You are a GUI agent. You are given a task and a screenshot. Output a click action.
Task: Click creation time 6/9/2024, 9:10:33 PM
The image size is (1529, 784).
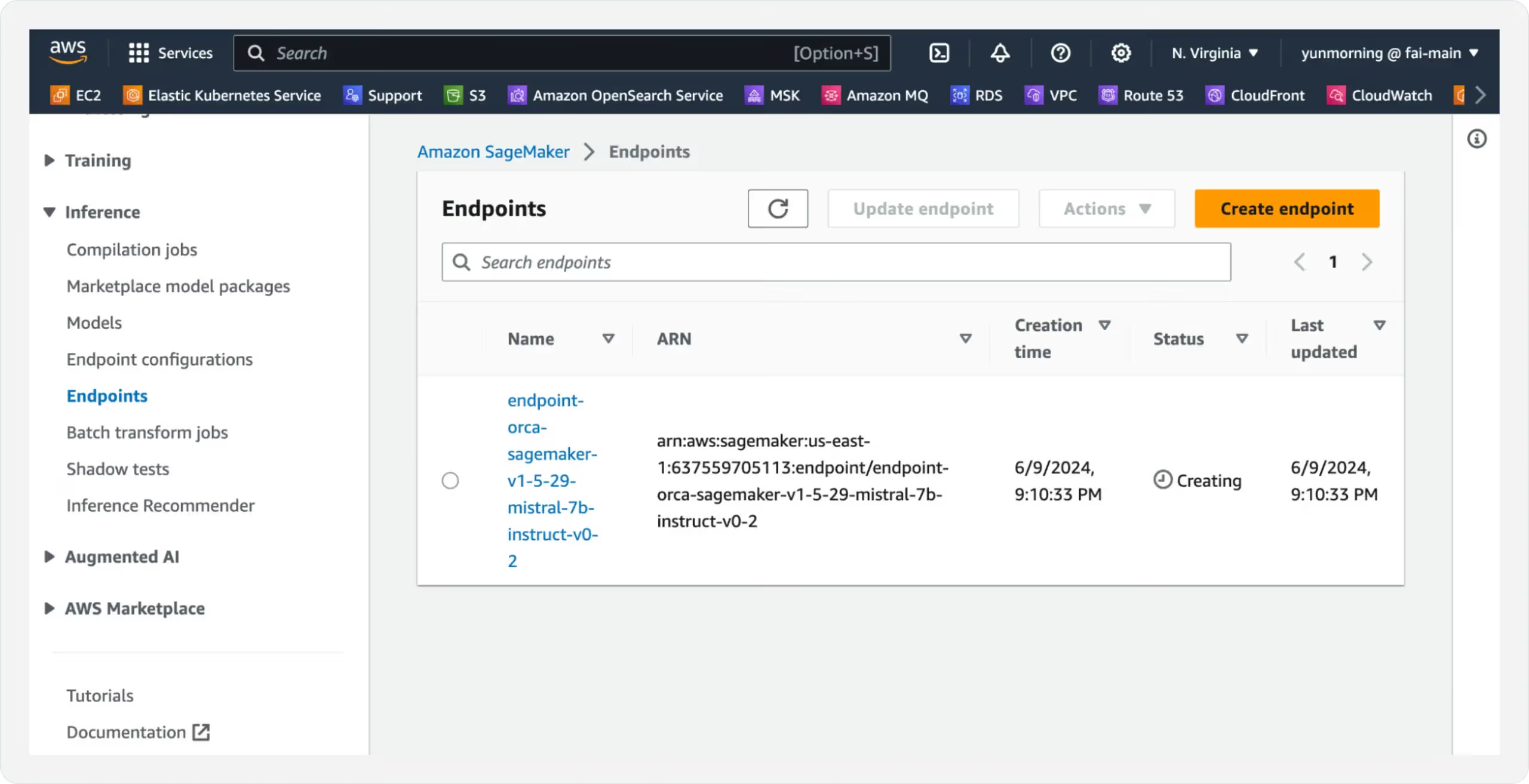[1058, 481]
